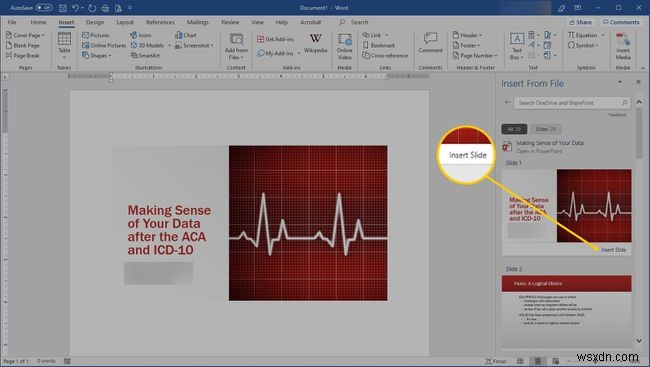This screenshot has width=650, height=367.
Task: Open Customize Quick Access Toolbar arrow
Action: 130,8
